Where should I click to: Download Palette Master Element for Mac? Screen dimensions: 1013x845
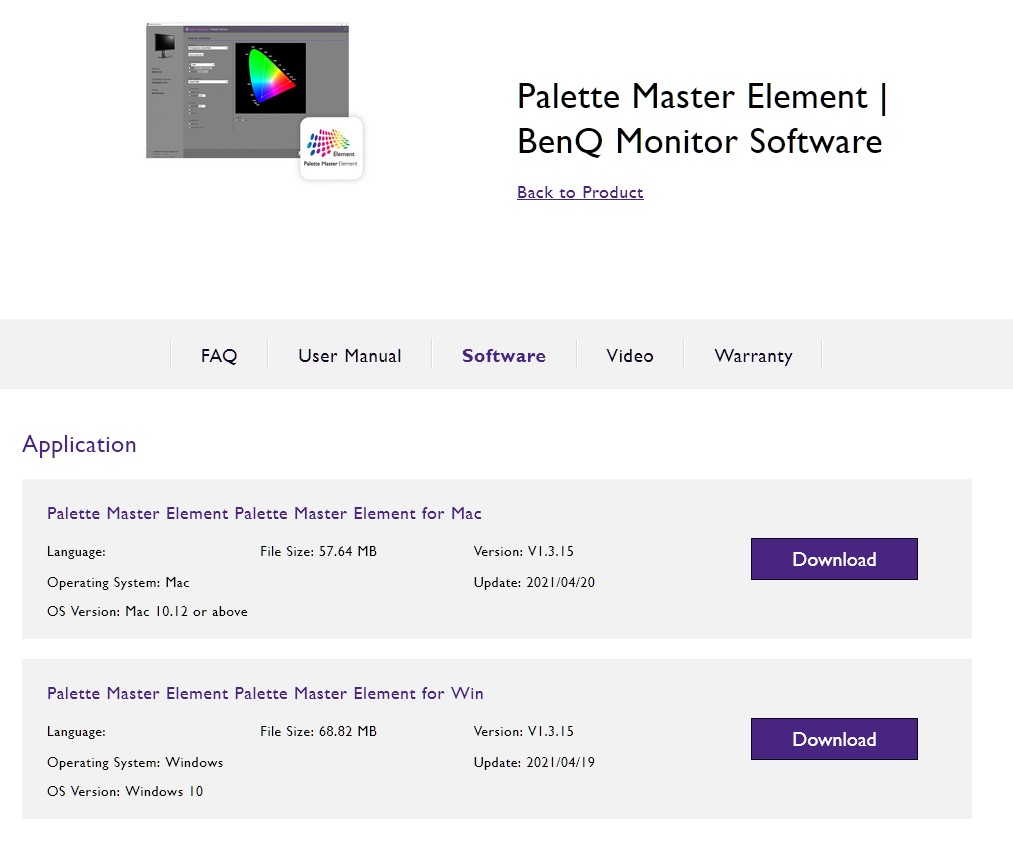click(x=834, y=559)
